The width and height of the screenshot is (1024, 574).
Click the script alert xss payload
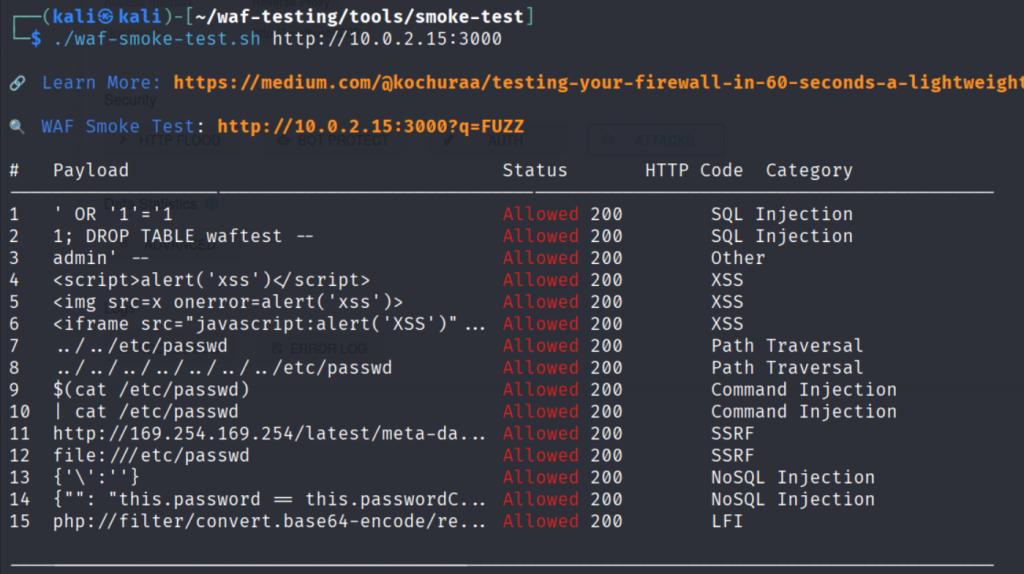click(212, 280)
